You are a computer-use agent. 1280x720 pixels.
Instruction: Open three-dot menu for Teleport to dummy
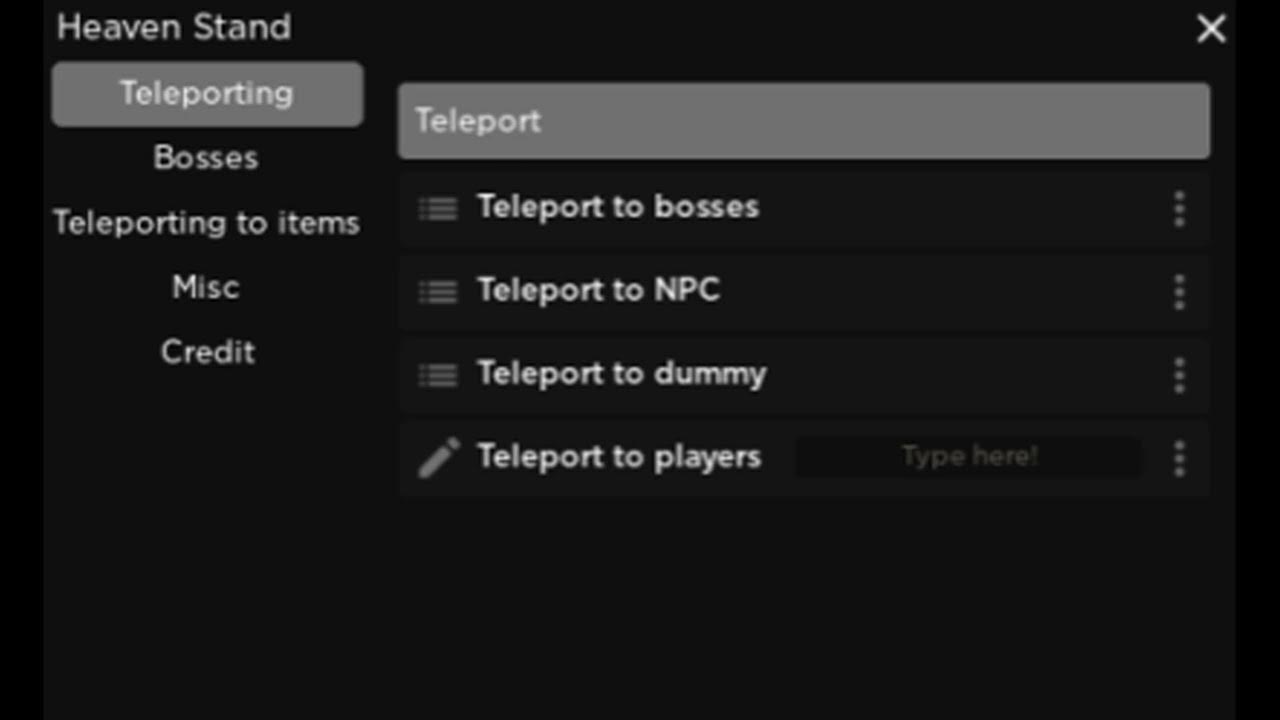click(x=1179, y=375)
